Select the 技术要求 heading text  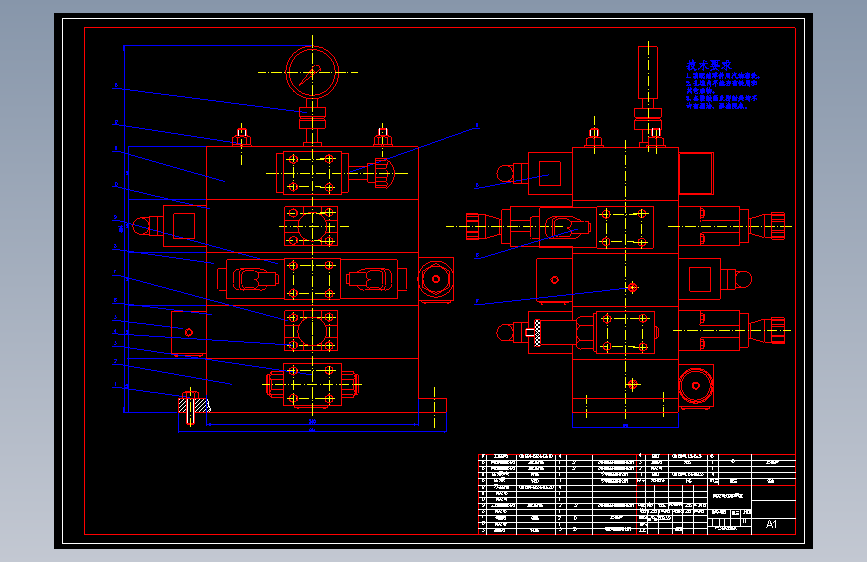tap(709, 65)
